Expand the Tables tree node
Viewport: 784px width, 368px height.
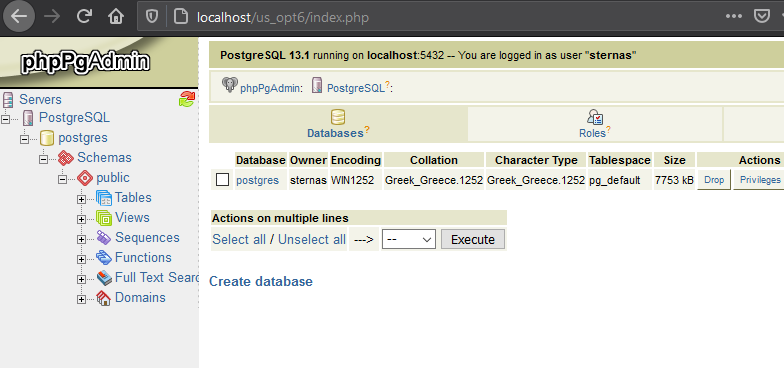point(82,199)
